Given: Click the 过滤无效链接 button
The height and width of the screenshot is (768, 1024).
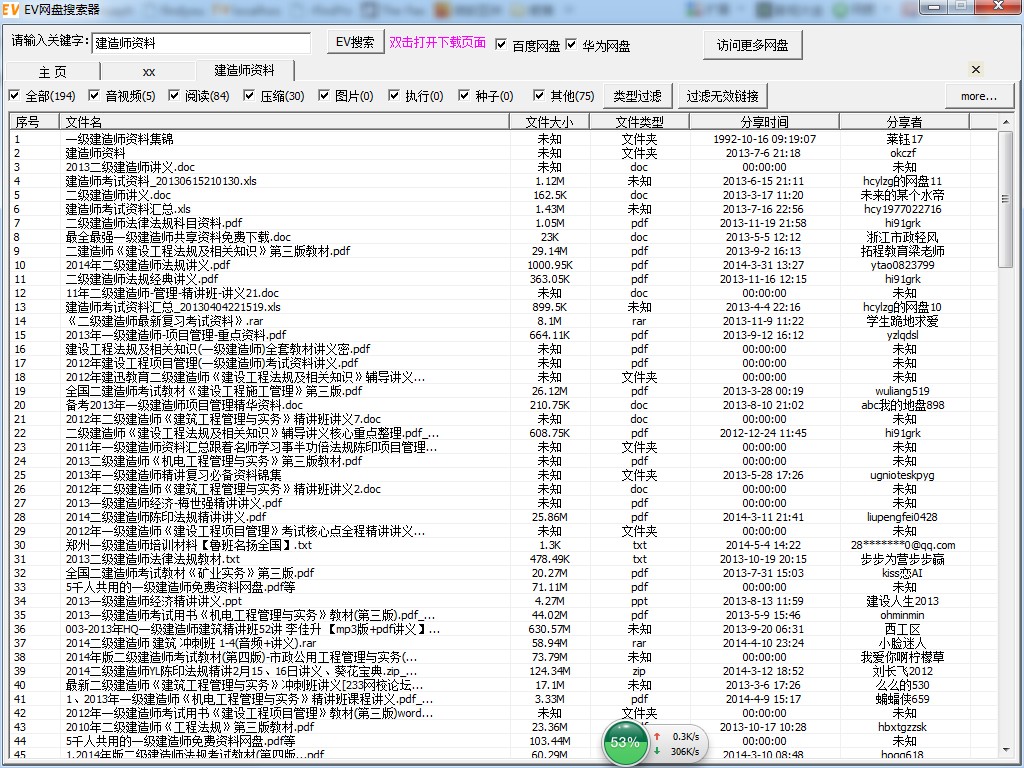Looking at the screenshot, I should (x=722, y=96).
